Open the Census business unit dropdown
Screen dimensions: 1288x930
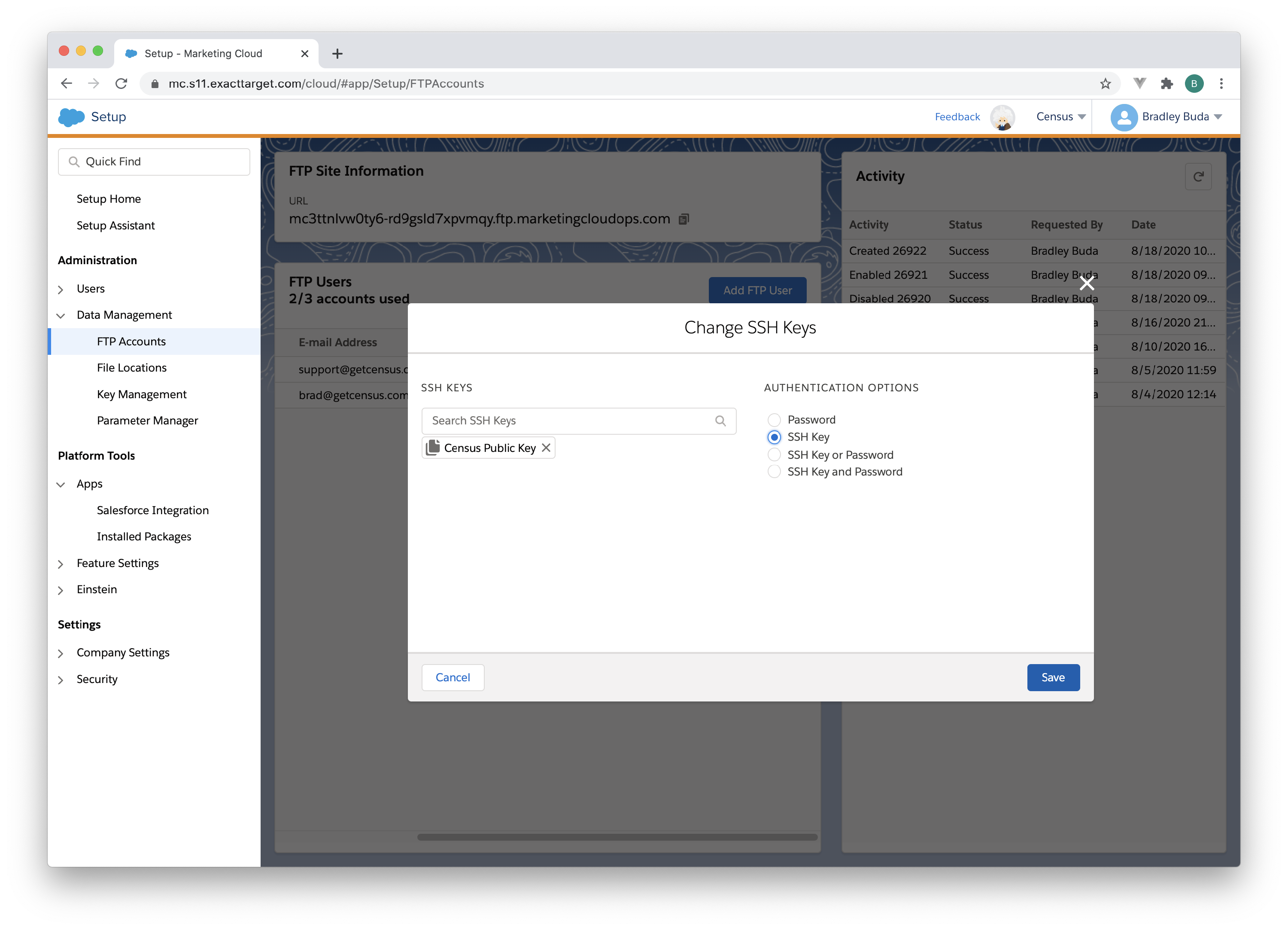click(1060, 116)
